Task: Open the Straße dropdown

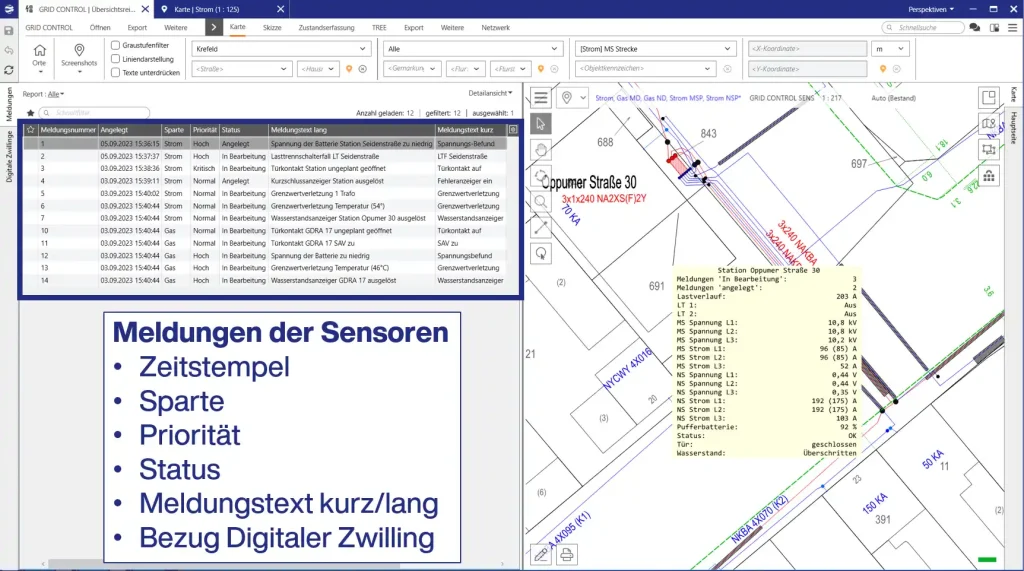Action: point(241,69)
